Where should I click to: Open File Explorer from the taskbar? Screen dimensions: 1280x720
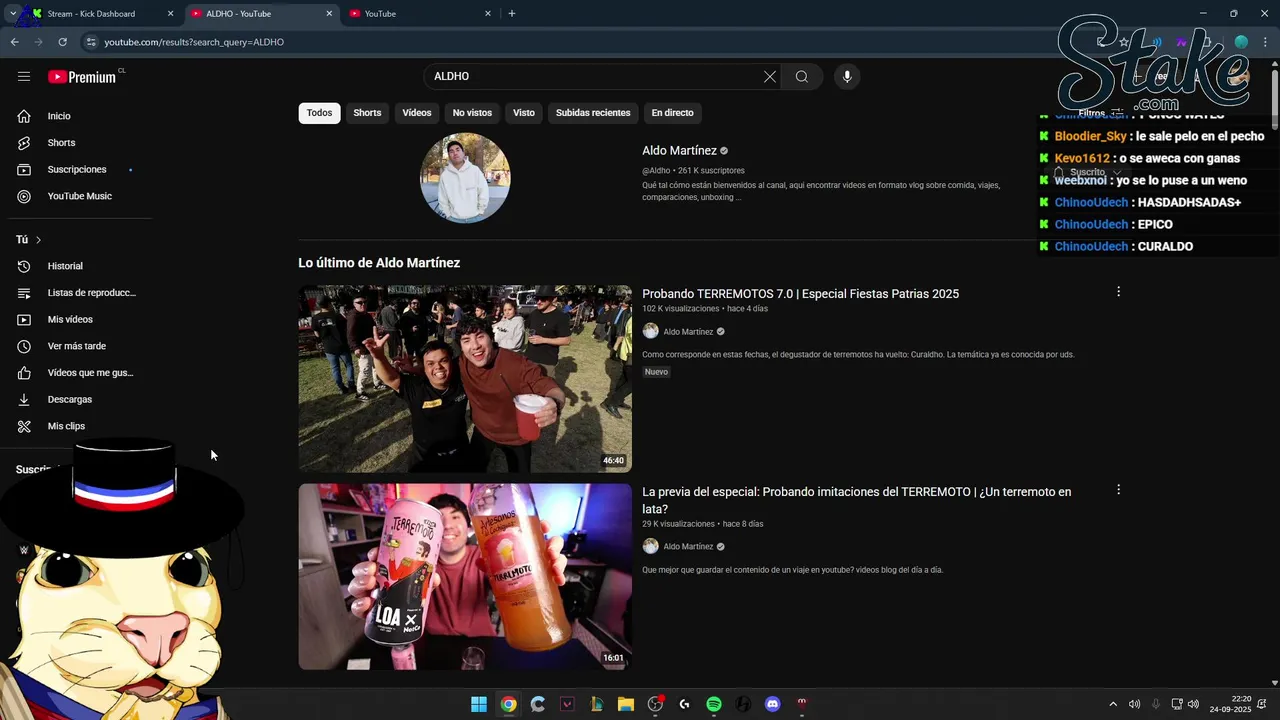[626, 704]
